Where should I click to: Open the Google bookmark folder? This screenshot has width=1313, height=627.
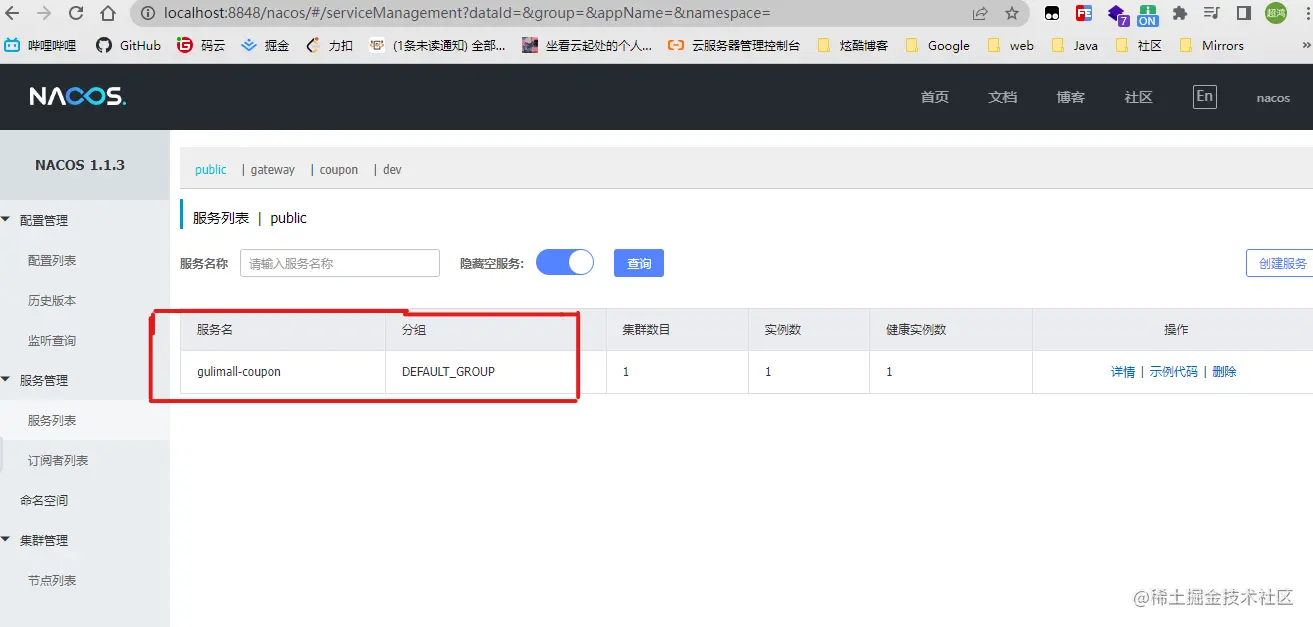pos(937,45)
